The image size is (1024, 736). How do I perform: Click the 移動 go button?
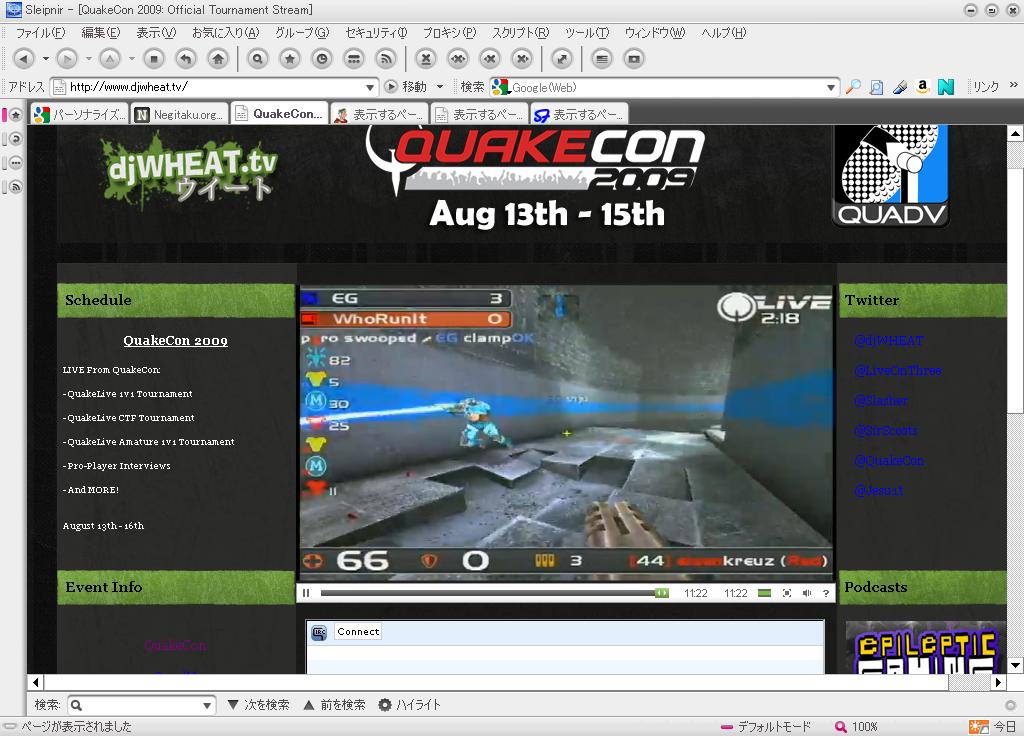405,87
